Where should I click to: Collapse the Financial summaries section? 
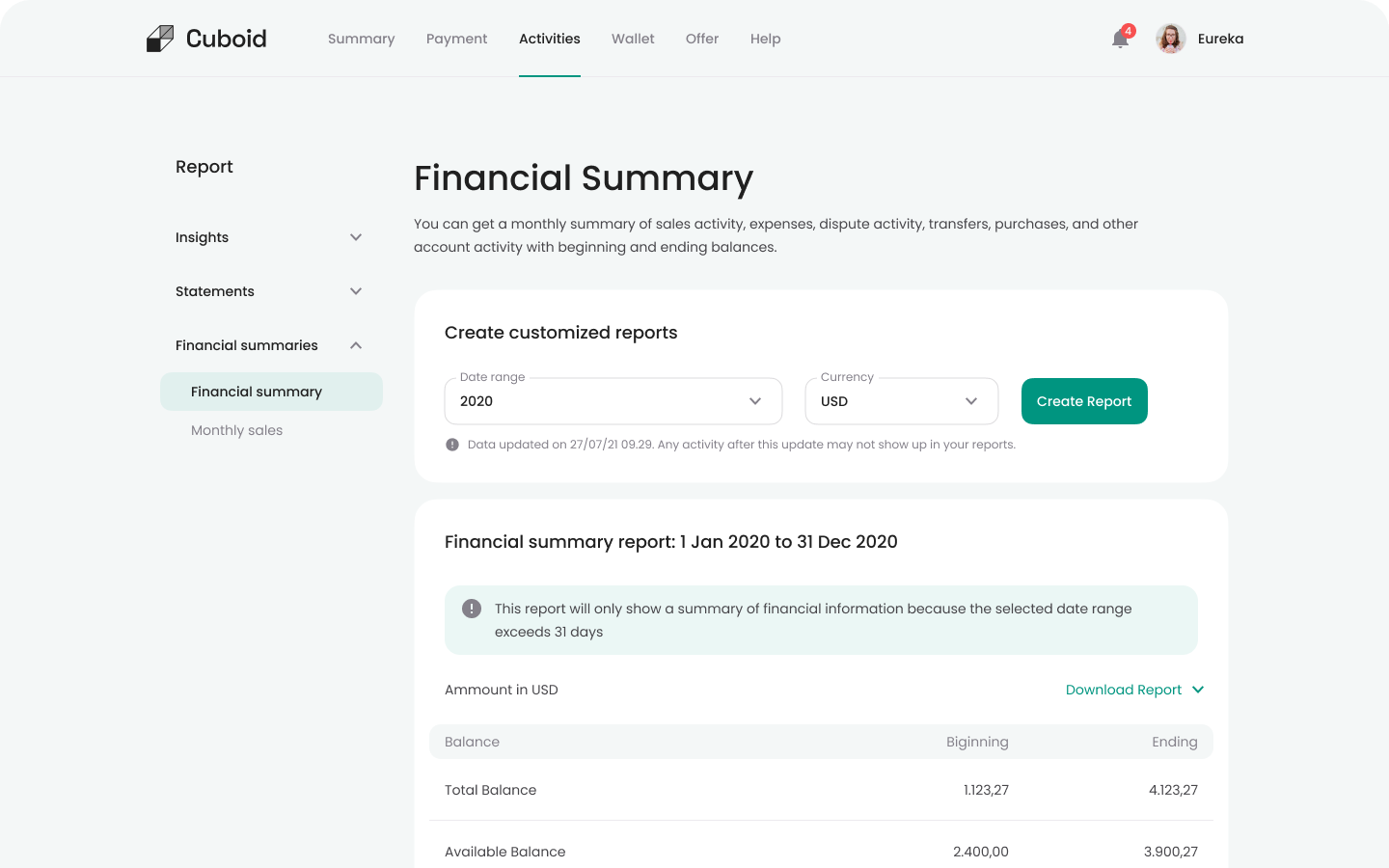(355, 344)
